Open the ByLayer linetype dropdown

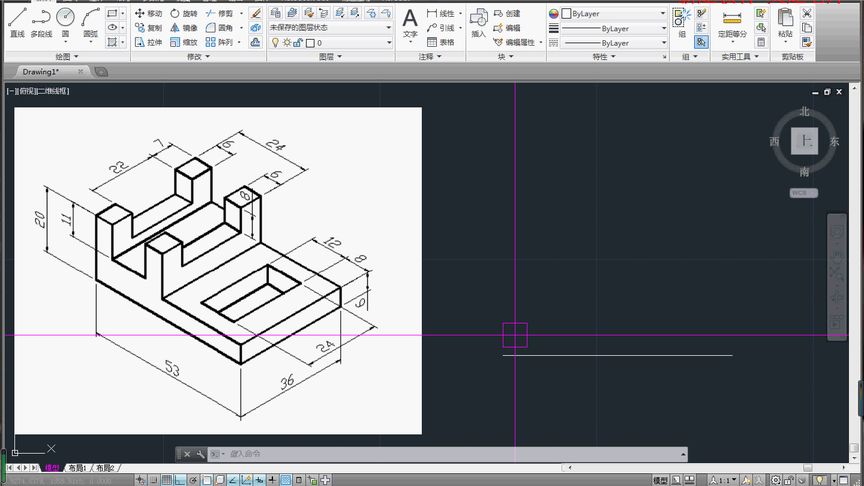coord(614,42)
